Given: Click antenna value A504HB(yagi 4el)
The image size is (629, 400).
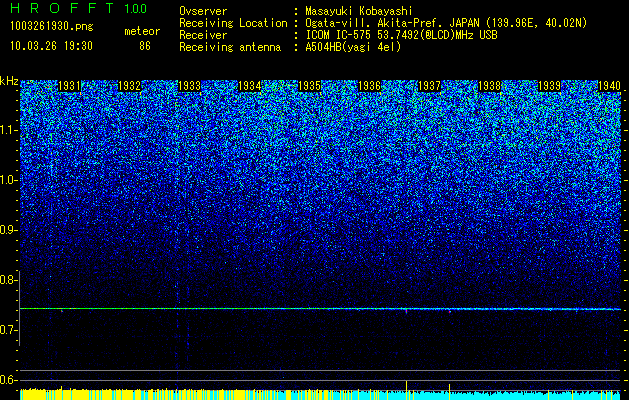Looking at the screenshot, I should (x=353, y=47).
